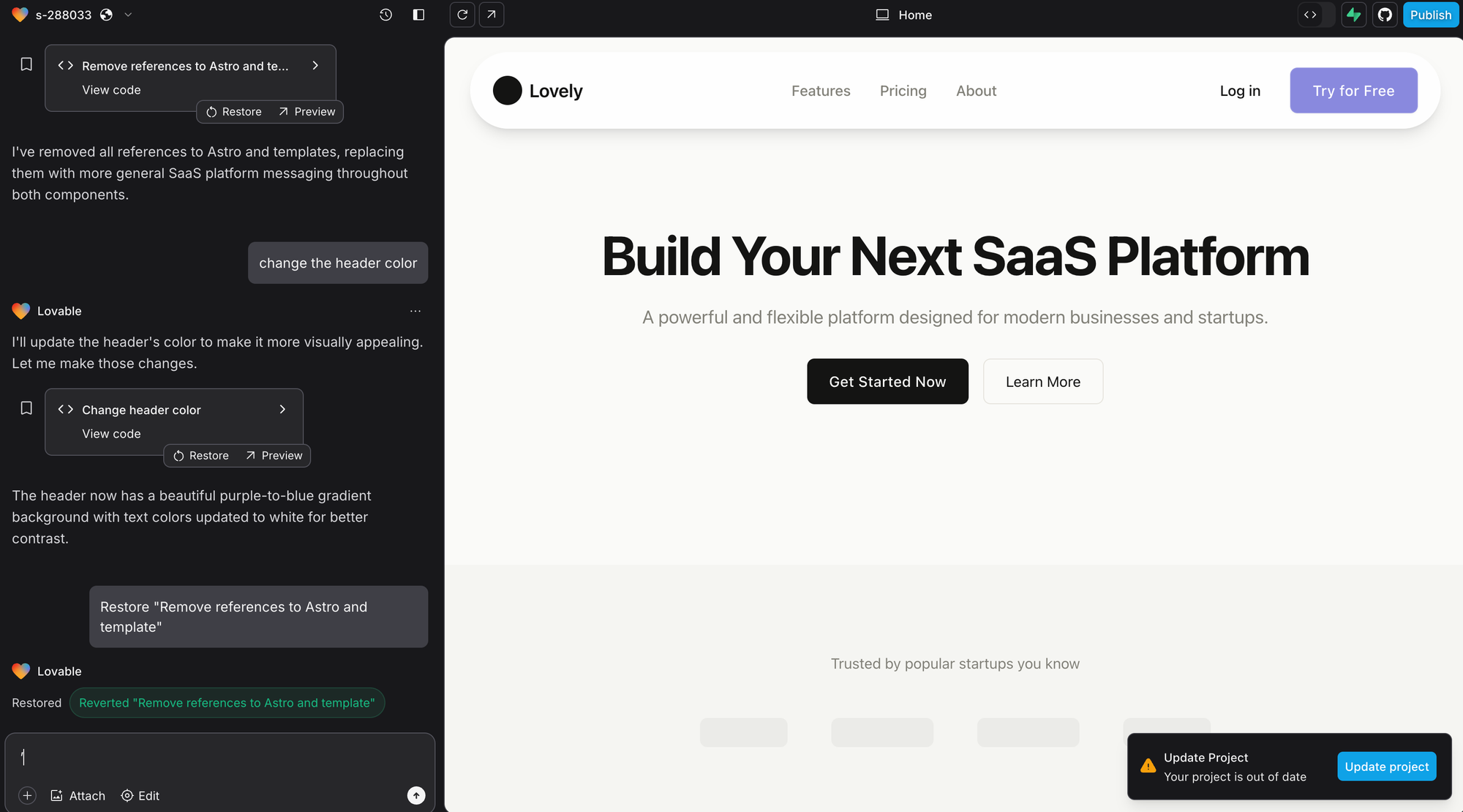1463x812 pixels.
Task: Focus the chat message input field
Action: click(219, 758)
